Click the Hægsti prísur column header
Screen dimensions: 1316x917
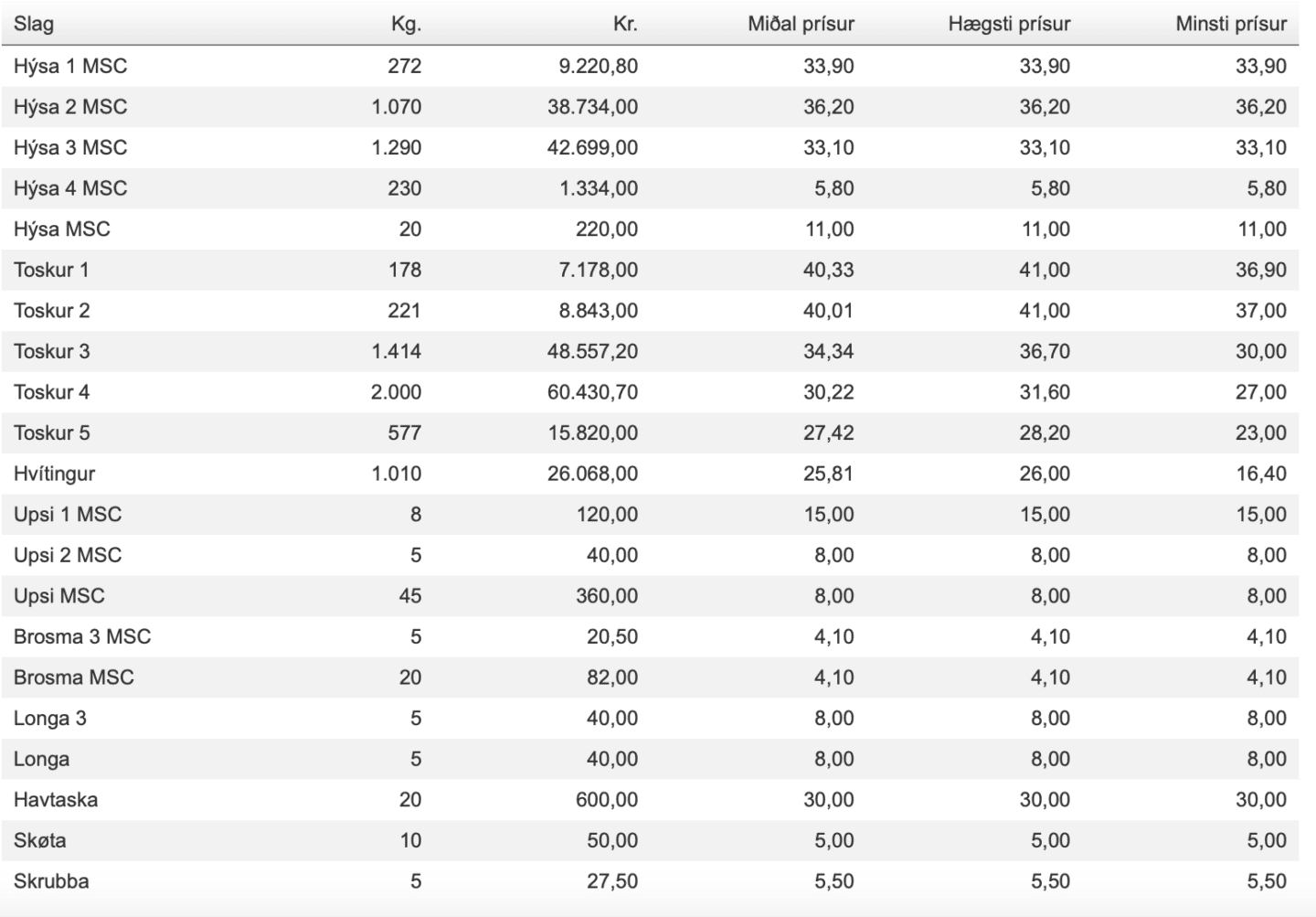point(1009,24)
